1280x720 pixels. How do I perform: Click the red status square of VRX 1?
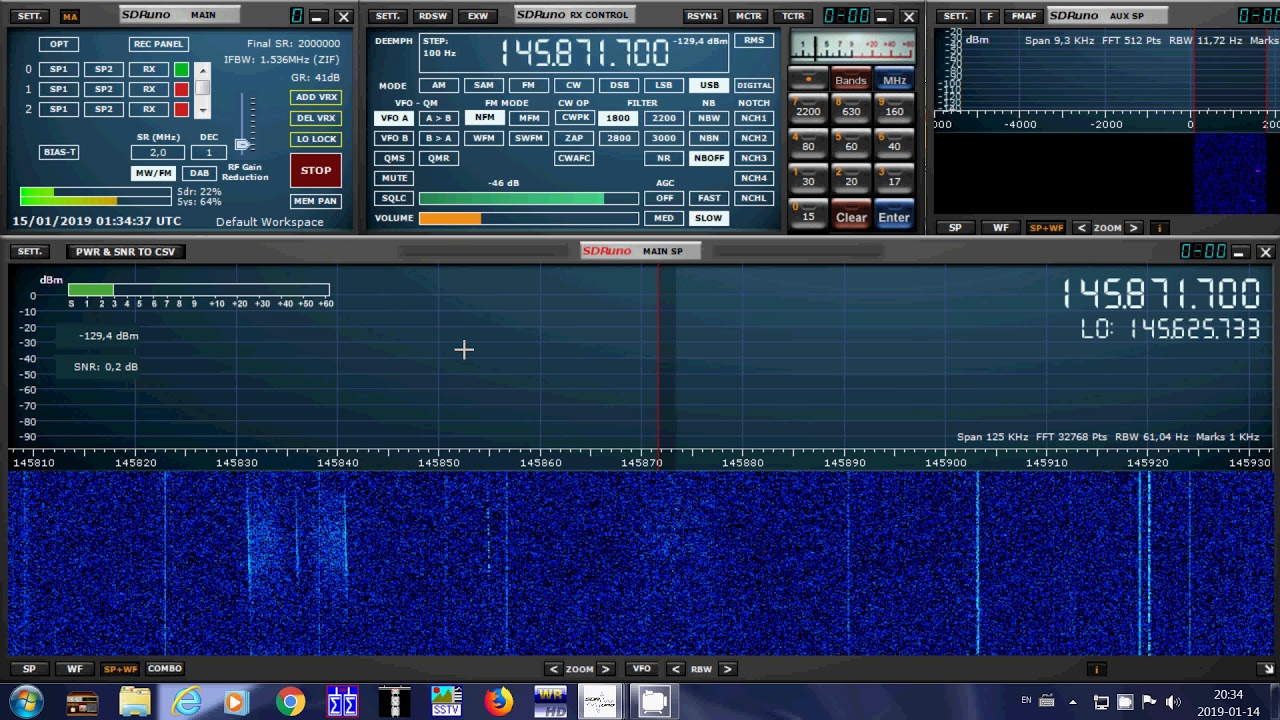pyautogui.click(x=181, y=89)
